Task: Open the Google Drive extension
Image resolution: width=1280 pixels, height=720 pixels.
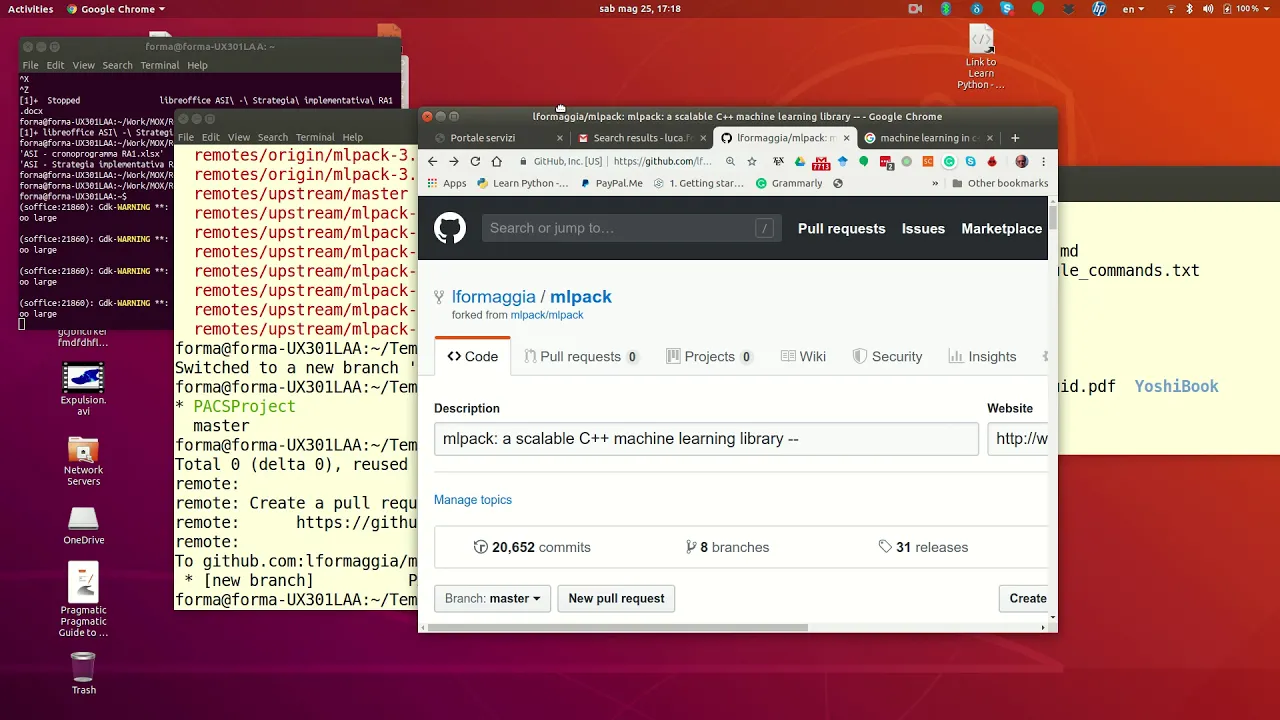Action: point(800,161)
